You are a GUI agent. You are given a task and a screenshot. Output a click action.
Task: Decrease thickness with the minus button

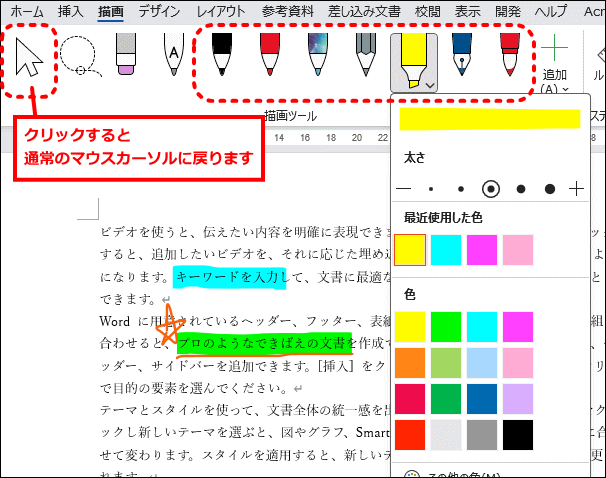tap(403, 189)
